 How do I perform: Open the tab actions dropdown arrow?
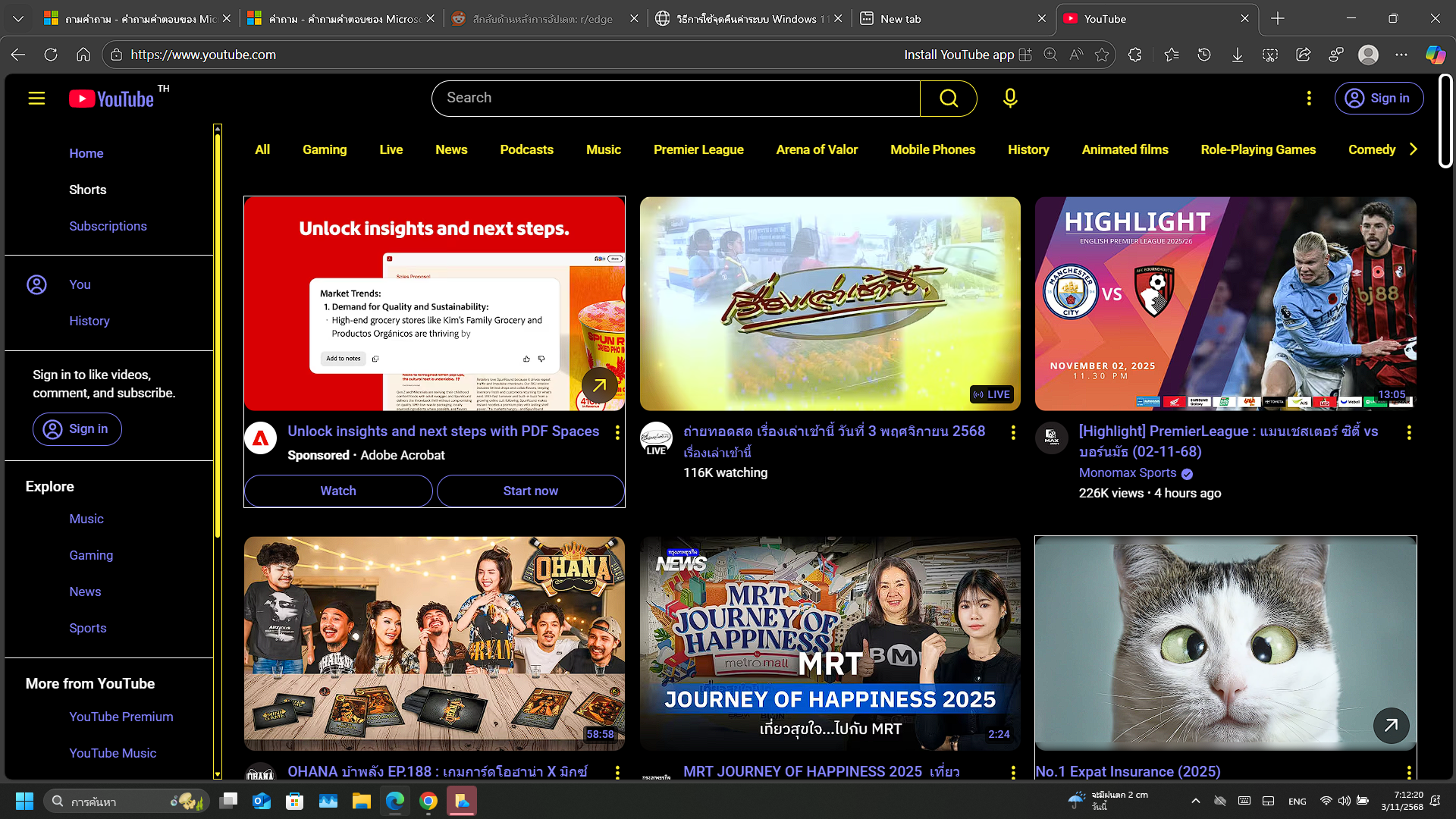(x=18, y=18)
